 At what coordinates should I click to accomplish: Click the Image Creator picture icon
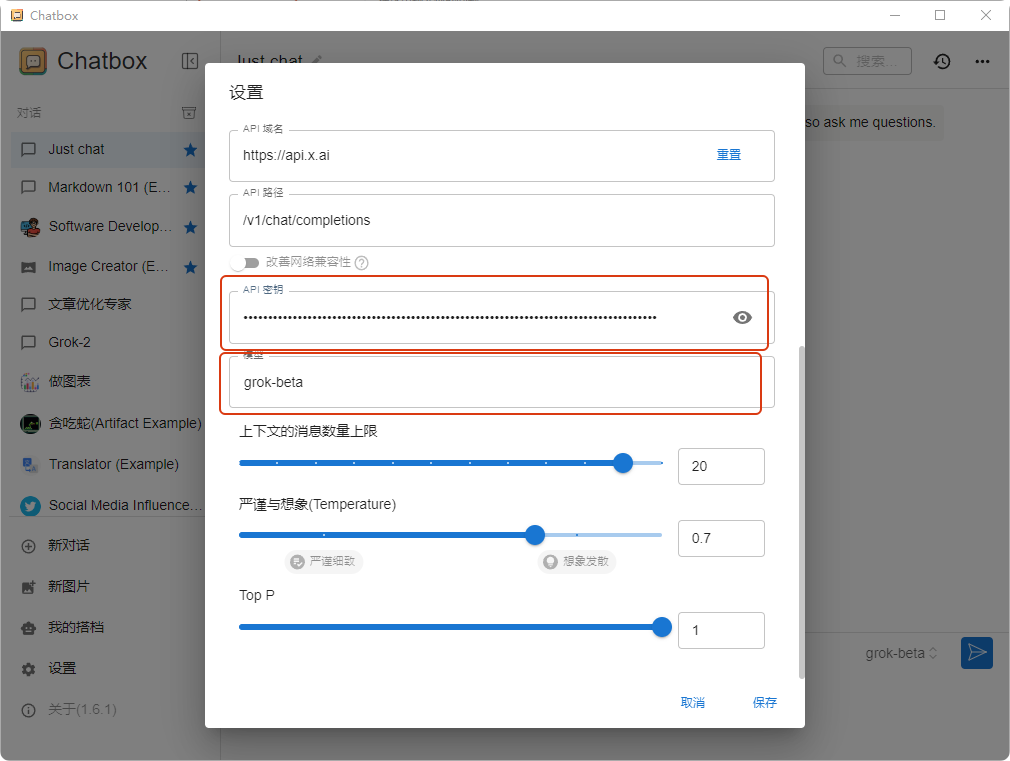pyautogui.click(x=28, y=267)
